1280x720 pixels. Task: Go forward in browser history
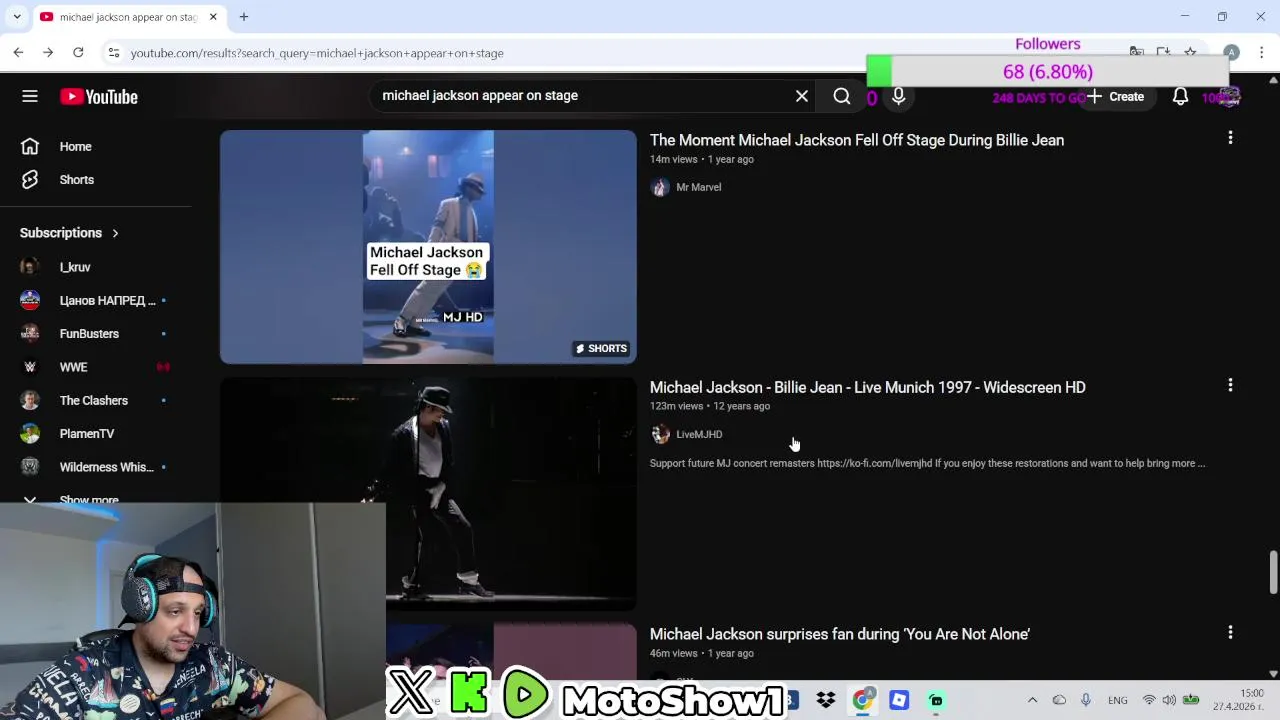[x=48, y=52]
